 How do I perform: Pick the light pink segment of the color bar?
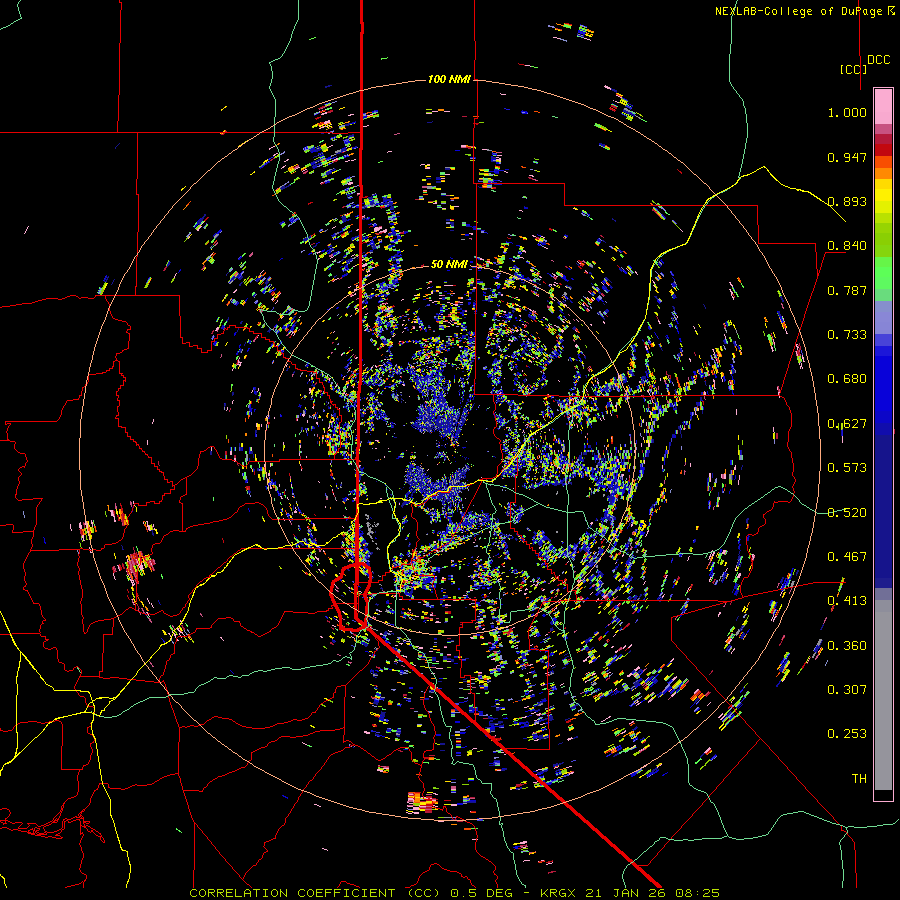883,106
